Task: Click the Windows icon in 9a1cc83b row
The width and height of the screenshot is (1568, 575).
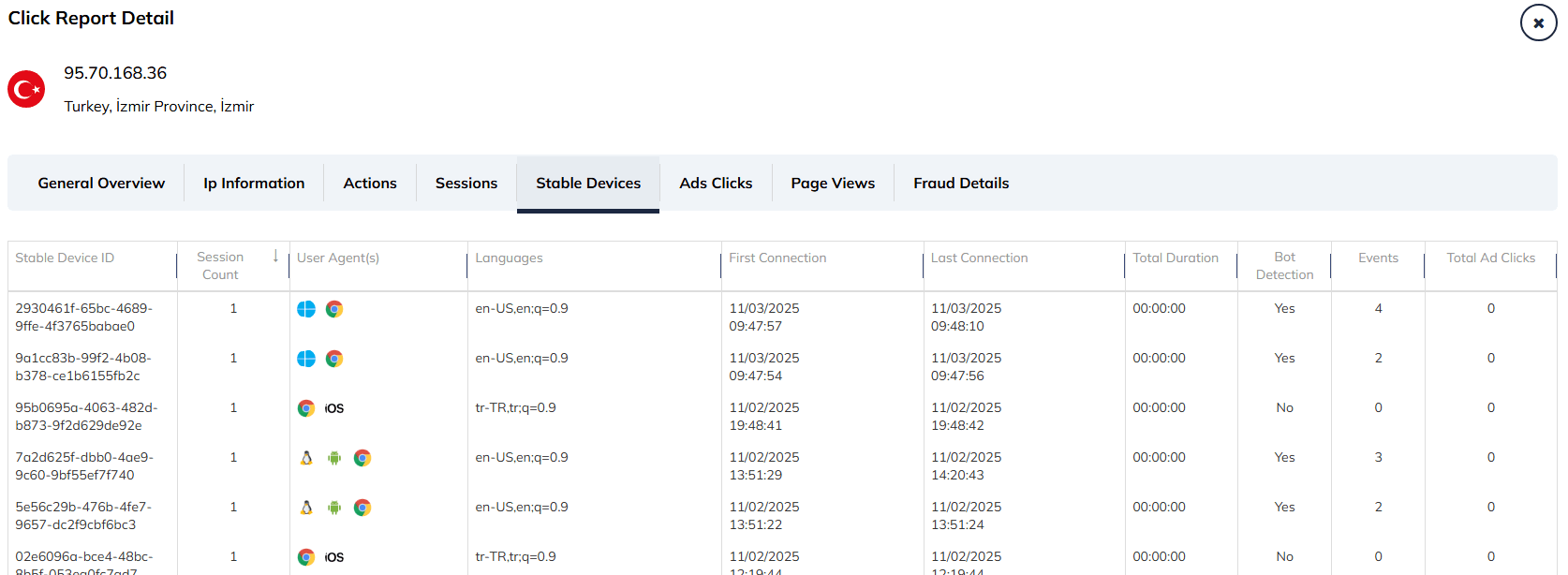Action: pos(306,359)
